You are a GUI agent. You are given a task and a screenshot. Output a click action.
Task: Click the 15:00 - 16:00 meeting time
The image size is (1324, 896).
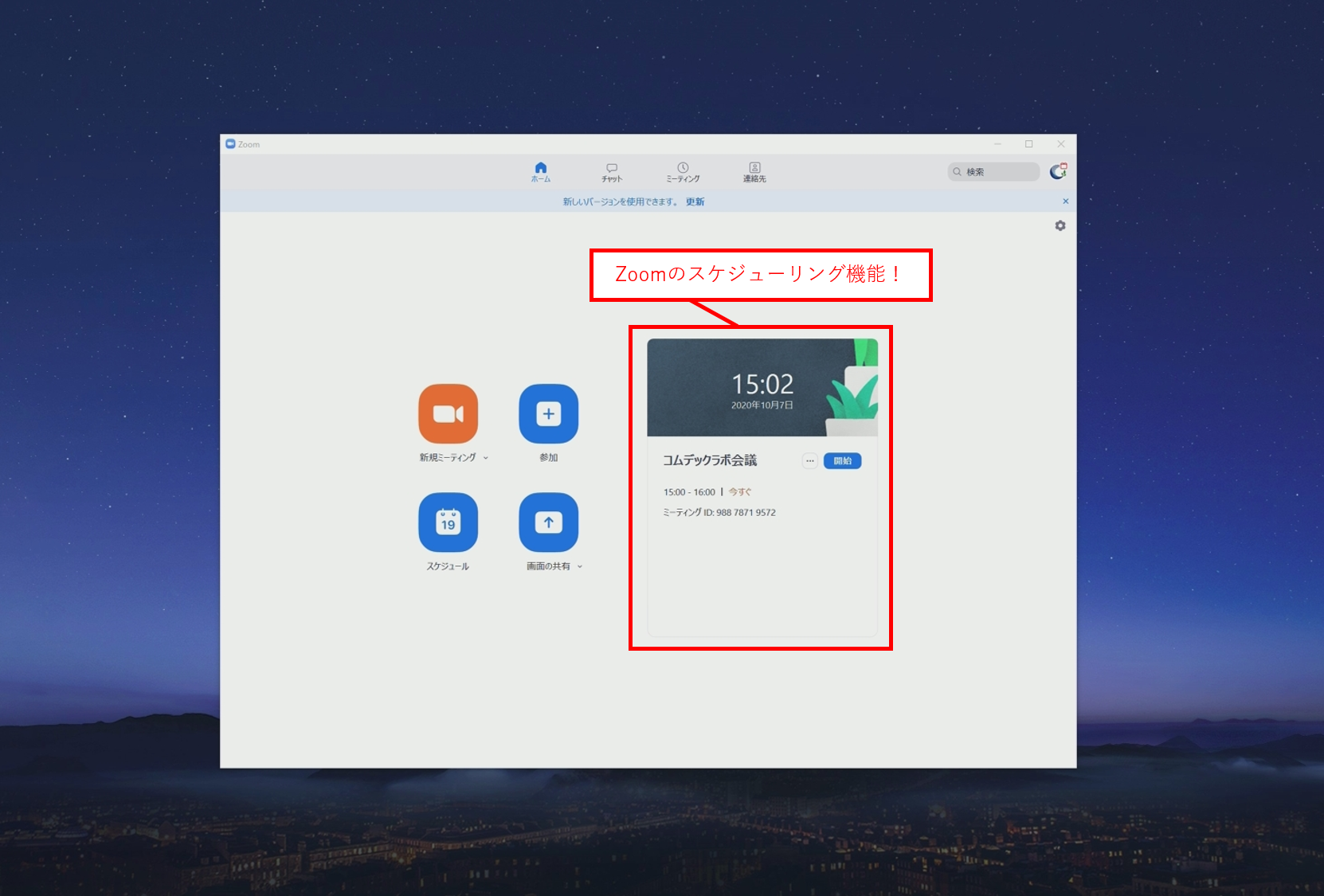[x=689, y=492]
